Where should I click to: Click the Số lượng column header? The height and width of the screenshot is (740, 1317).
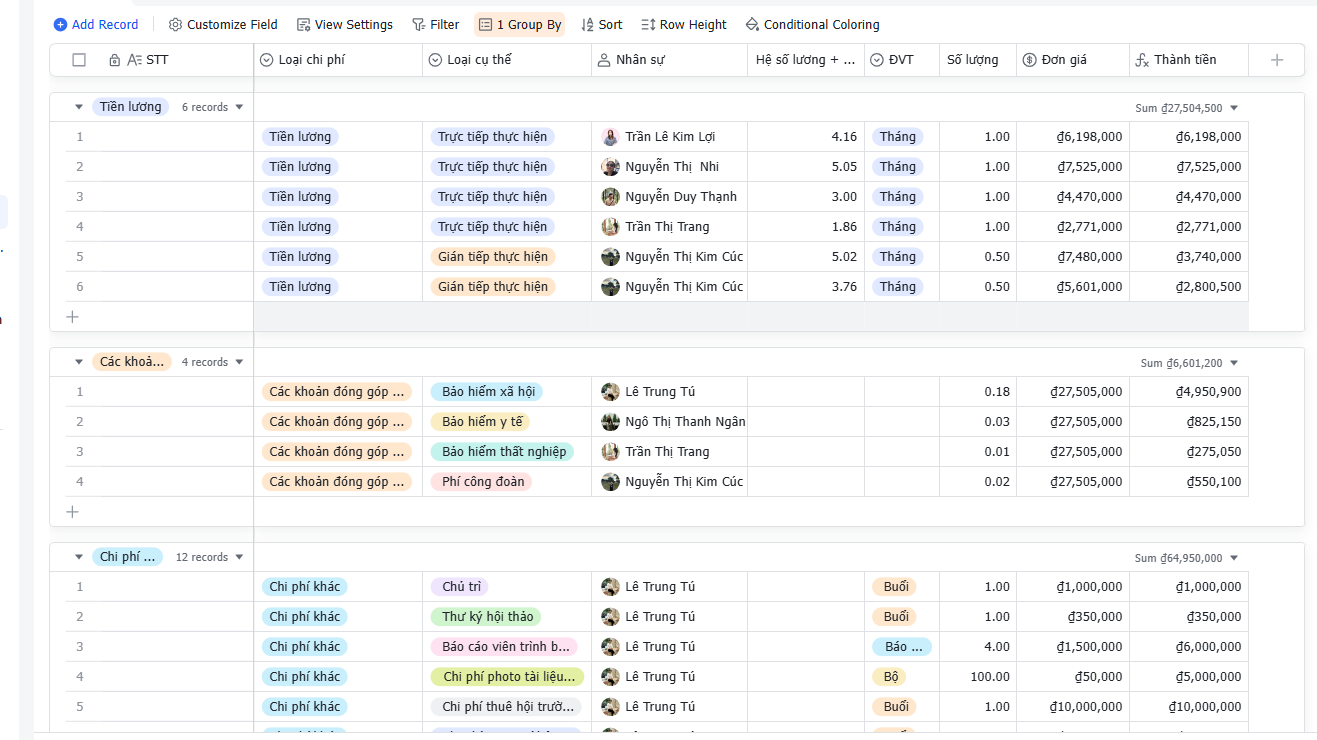point(978,60)
